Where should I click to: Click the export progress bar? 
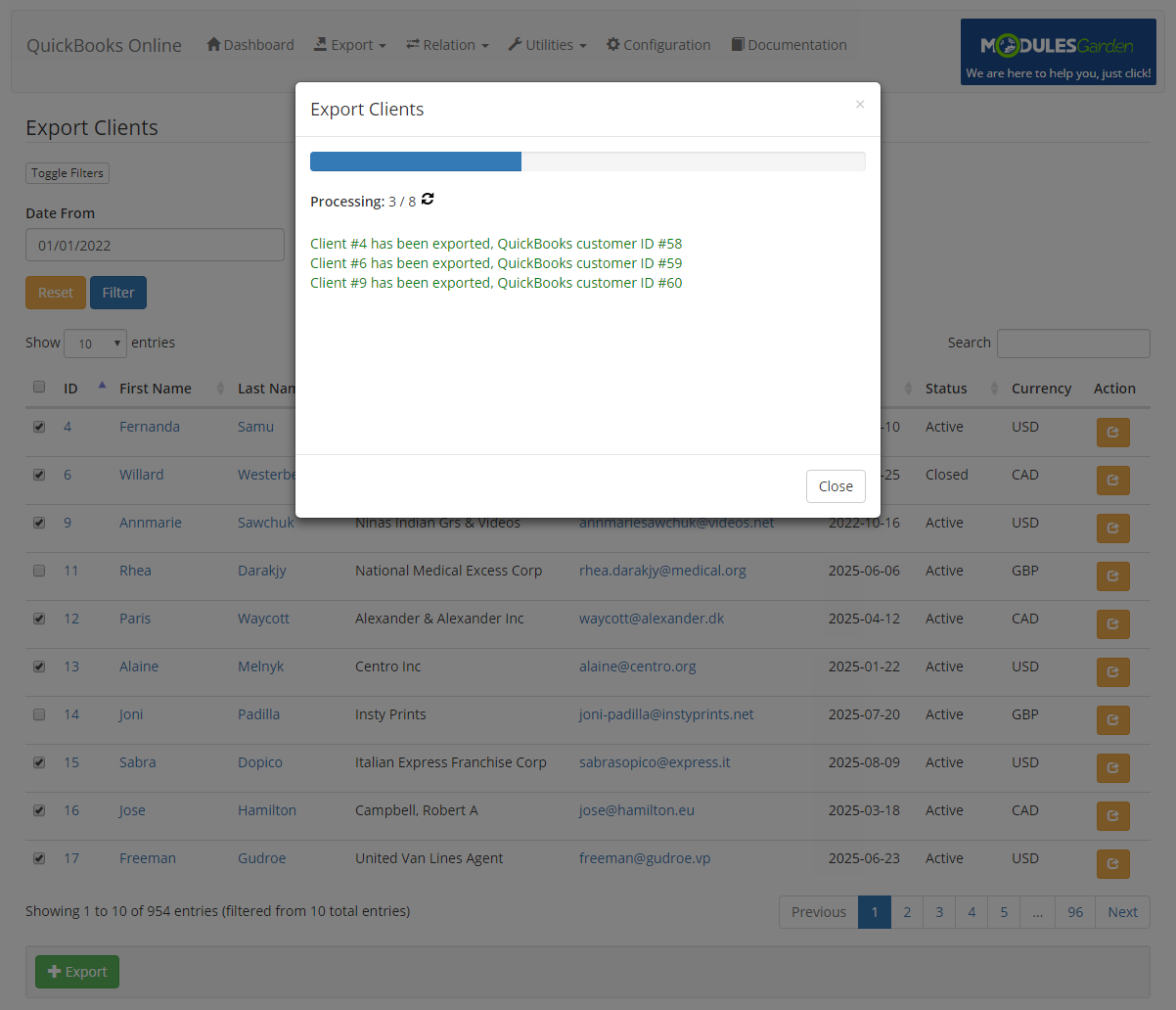pos(587,161)
